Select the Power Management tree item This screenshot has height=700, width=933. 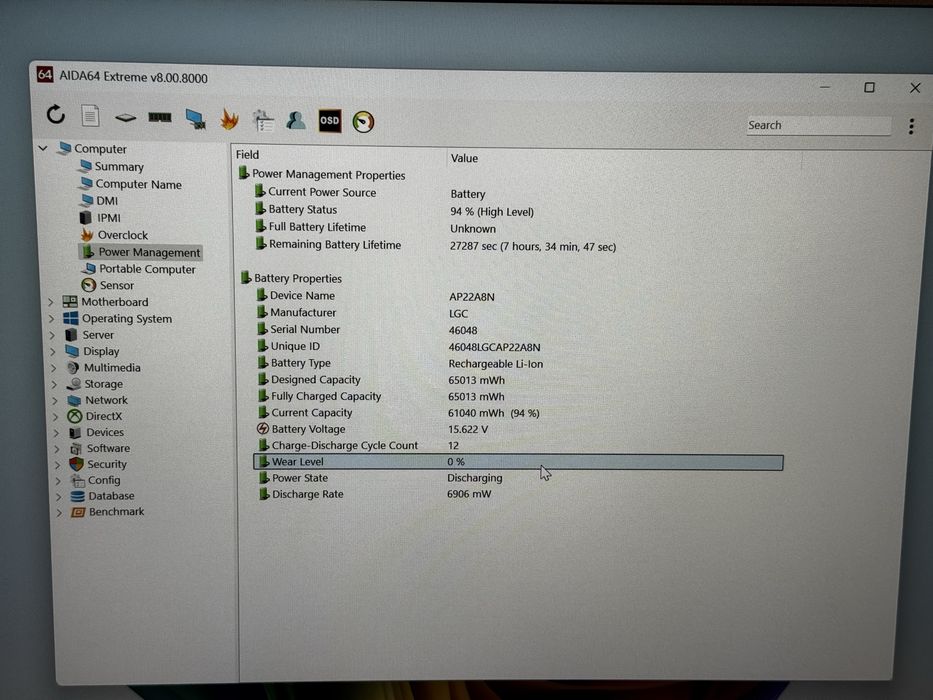[140, 252]
